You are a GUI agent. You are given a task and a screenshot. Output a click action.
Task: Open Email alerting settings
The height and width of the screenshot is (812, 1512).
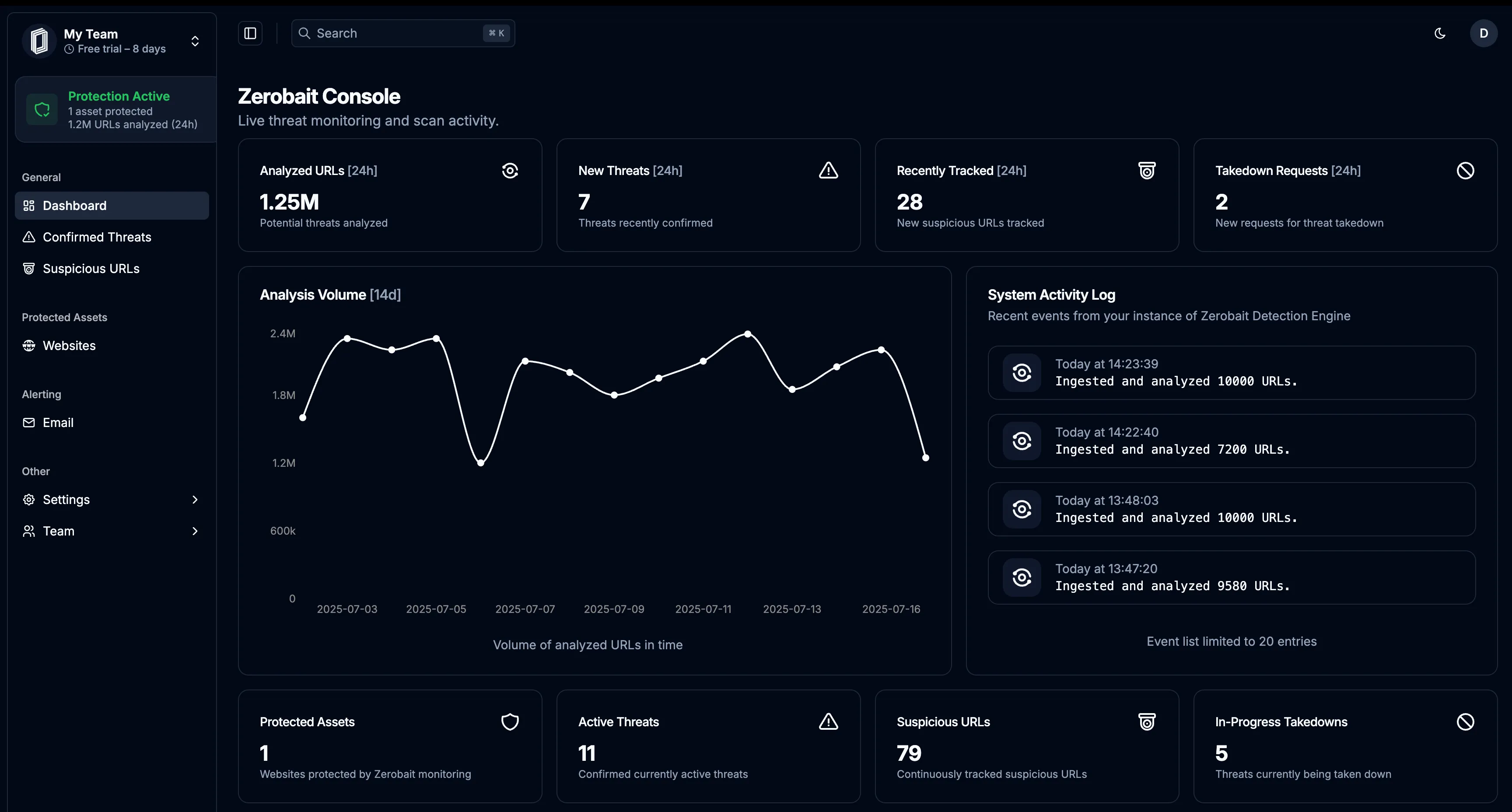[x=57, y=422]
